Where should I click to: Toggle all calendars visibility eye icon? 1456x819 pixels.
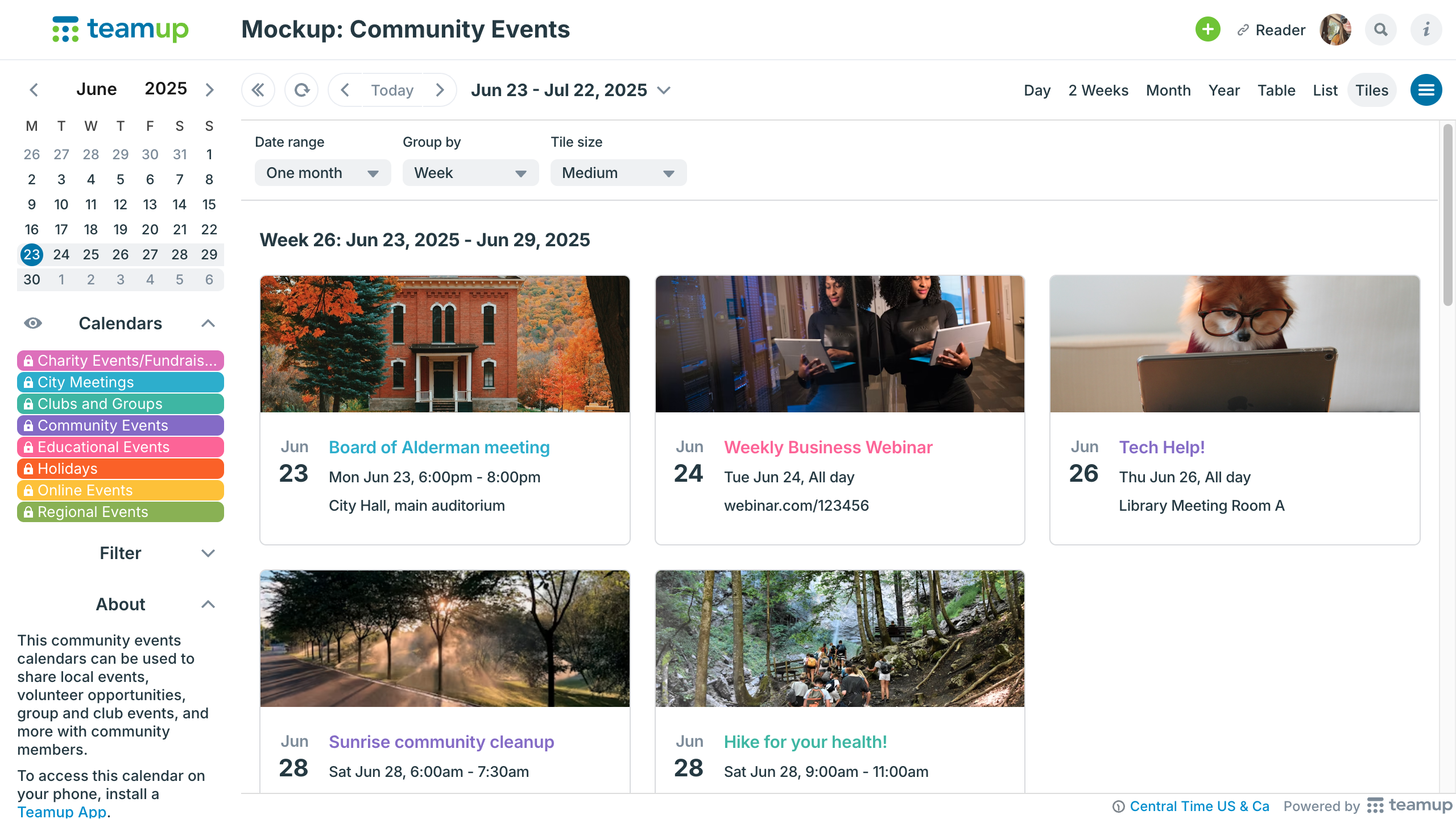point(32,323)
